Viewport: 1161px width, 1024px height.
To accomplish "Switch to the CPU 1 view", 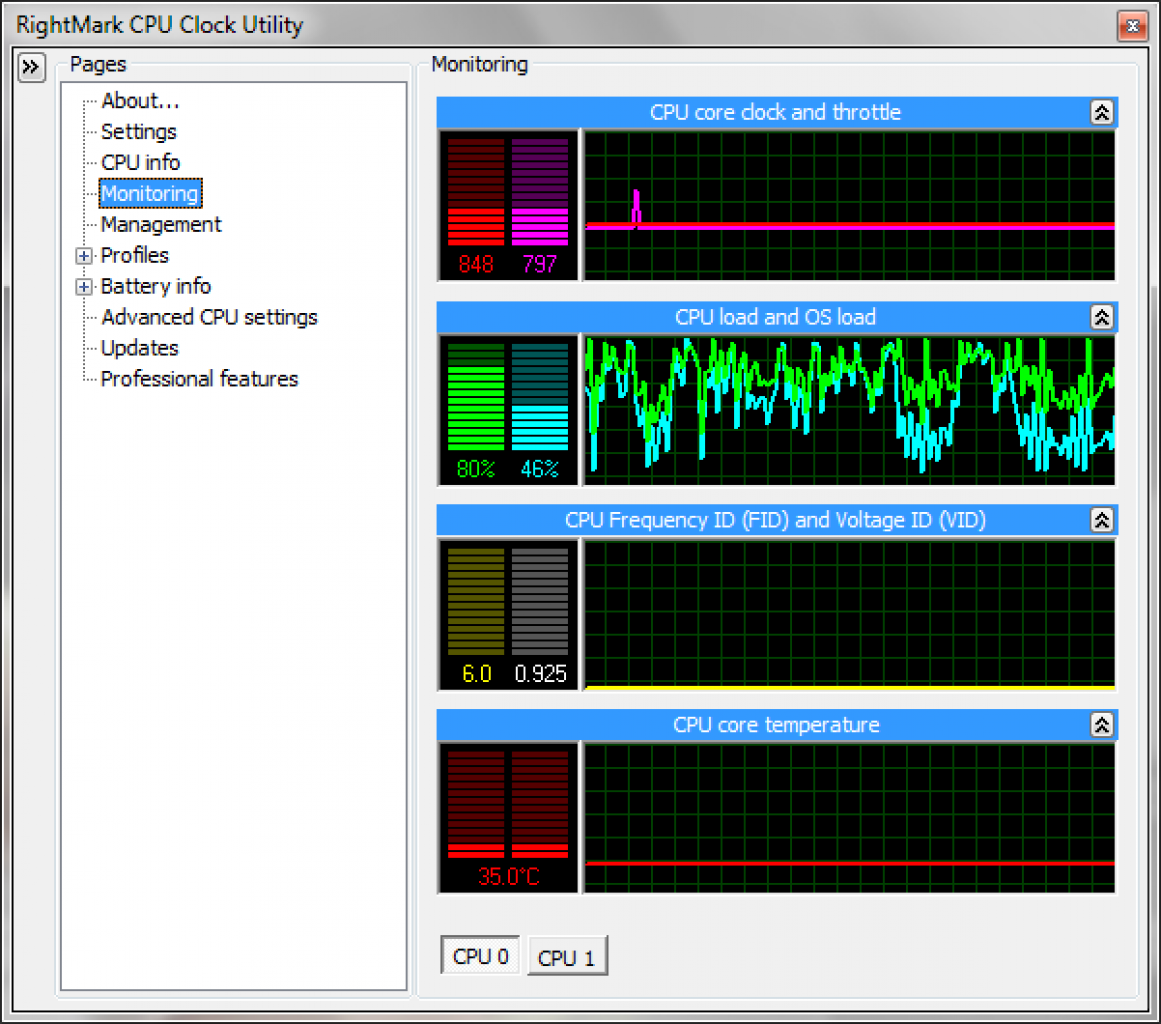I will (567, 957).
